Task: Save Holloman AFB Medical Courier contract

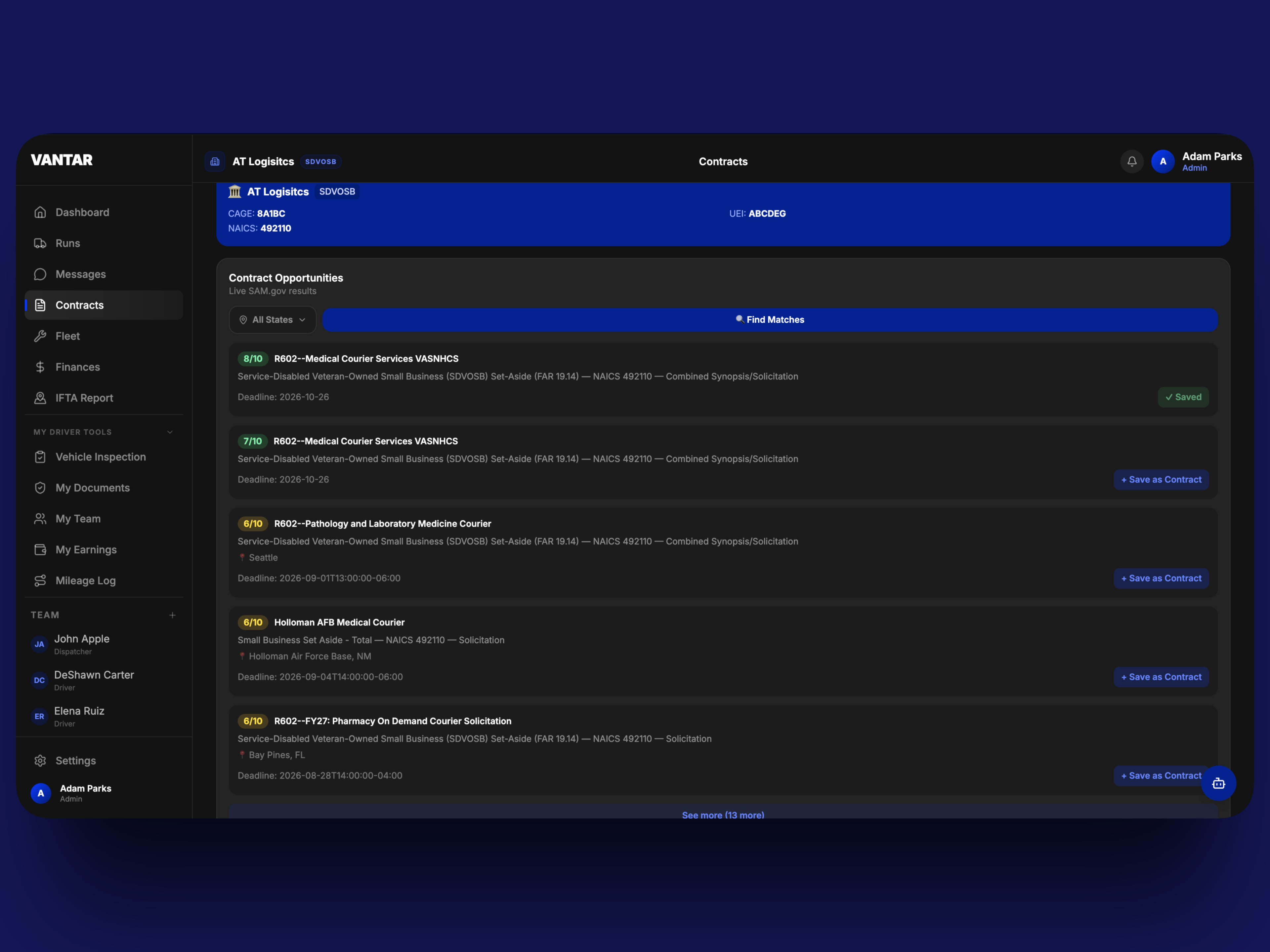Action: coord(1161,677)
